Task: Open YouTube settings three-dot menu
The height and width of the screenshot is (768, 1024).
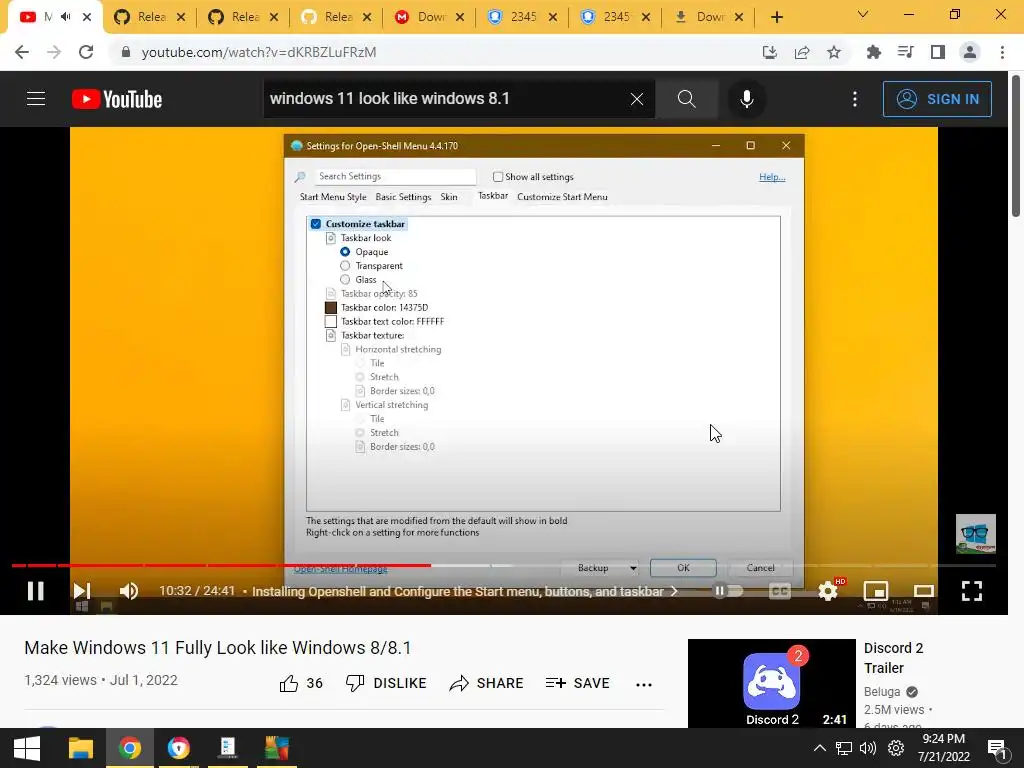Action: coord(855,99)
